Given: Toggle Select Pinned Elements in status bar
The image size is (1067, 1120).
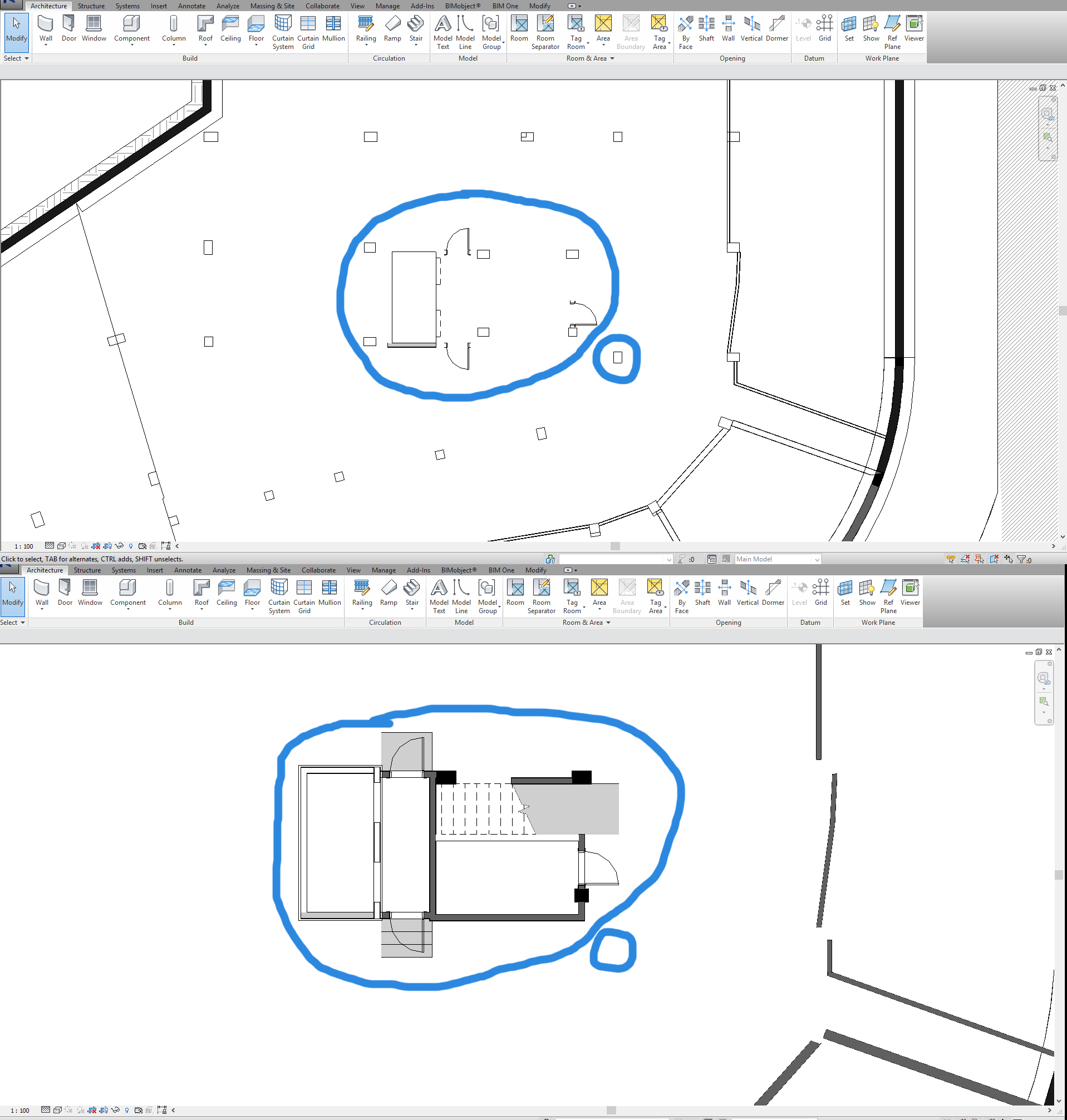Looking at the screenshot, I should point(980,559).
